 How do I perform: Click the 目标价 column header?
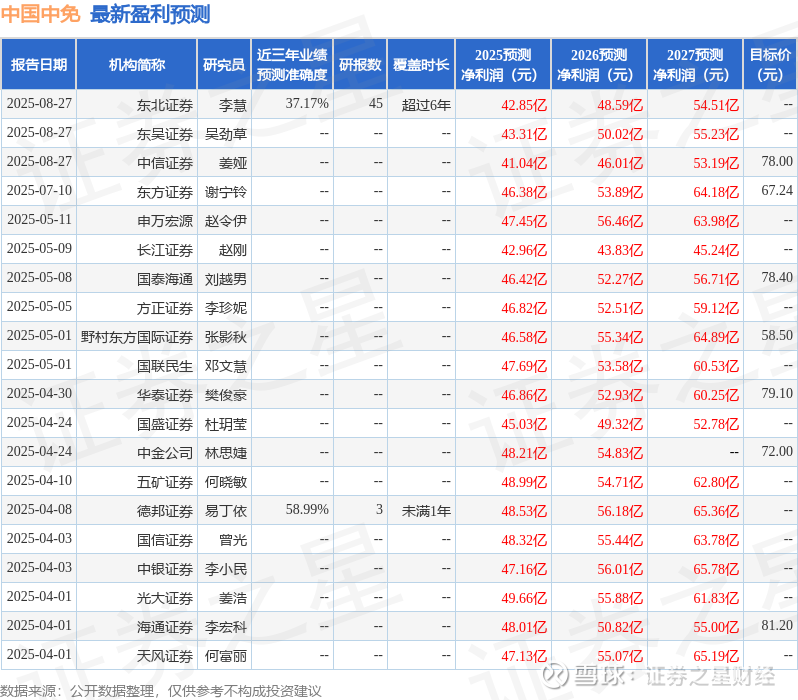(x=771, y=65)
